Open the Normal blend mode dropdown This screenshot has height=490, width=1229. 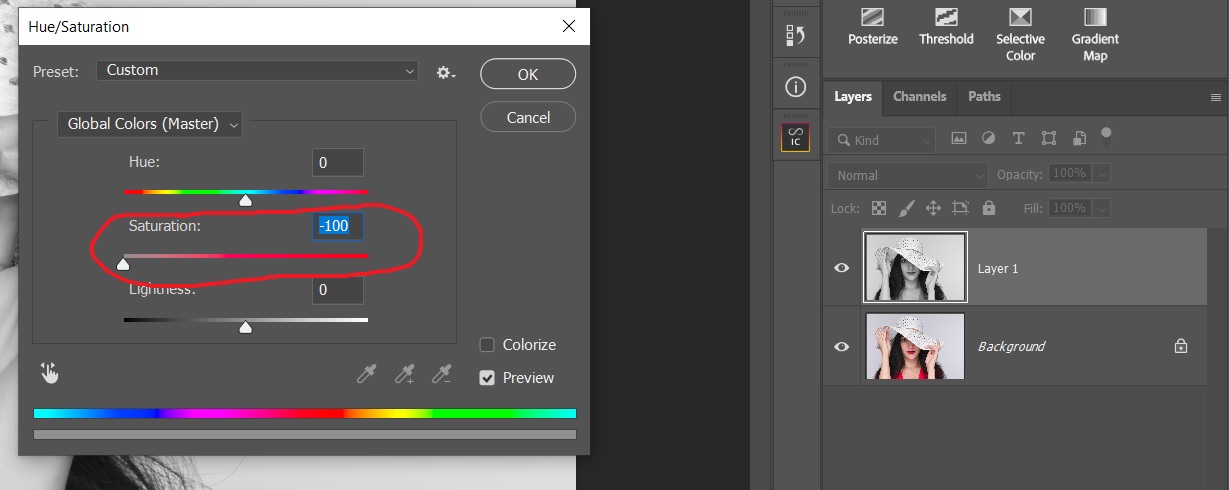pyautogui.click(x=907, y=175)
